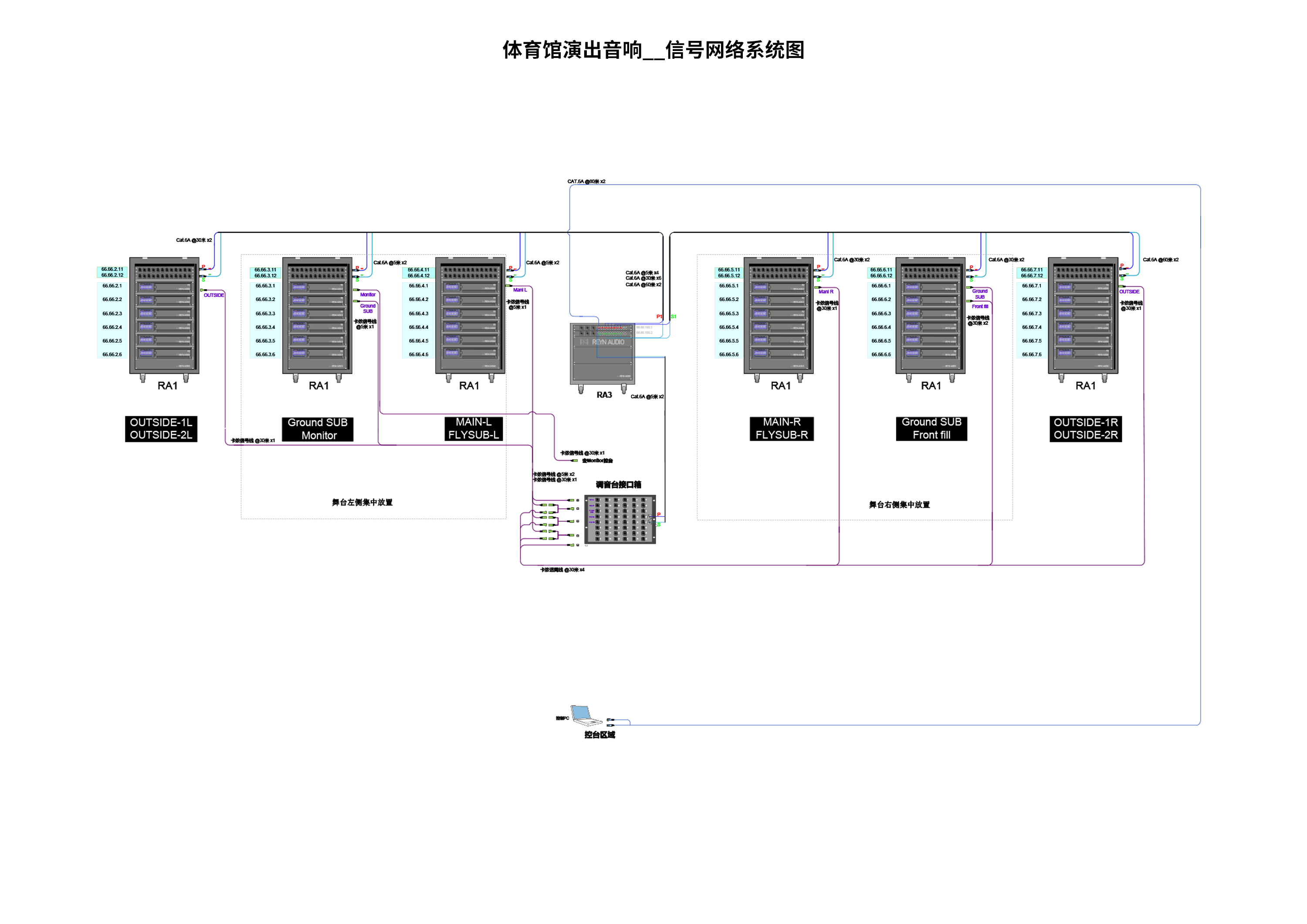Image resolution: width=1307 pixels, height=924 pixels.
Task: Click the amplifier rack above OUTSIDE-1L label
Action: click(164, 316)
